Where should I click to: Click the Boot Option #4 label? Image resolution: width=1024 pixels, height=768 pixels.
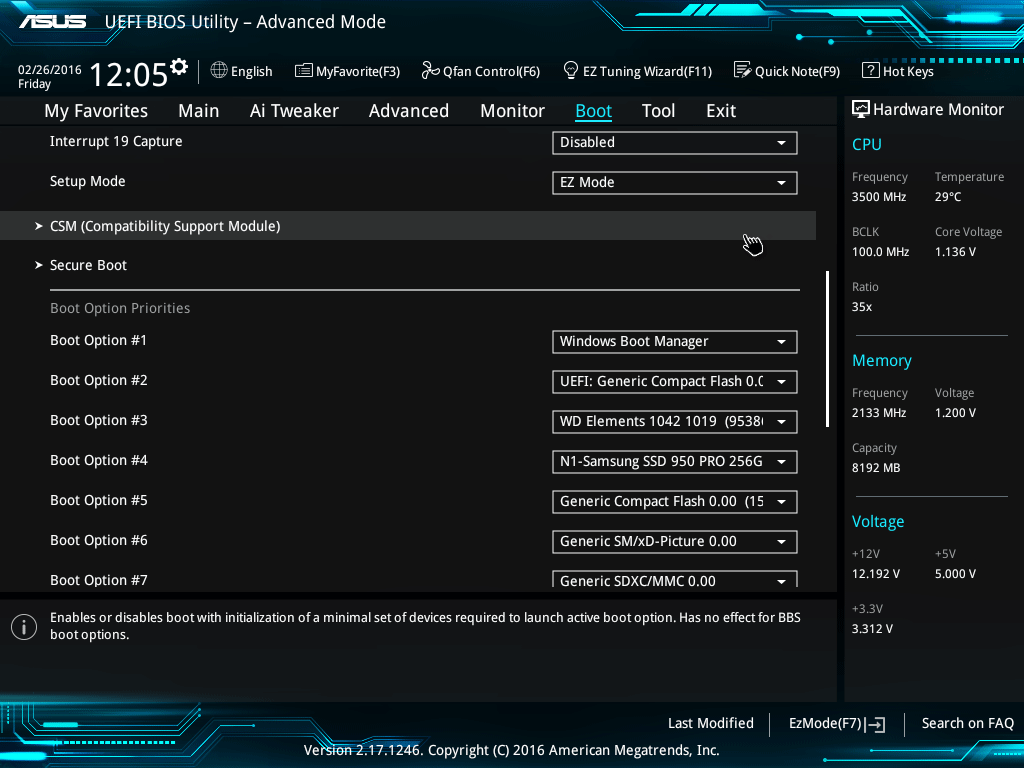click(x=99, y=460)
